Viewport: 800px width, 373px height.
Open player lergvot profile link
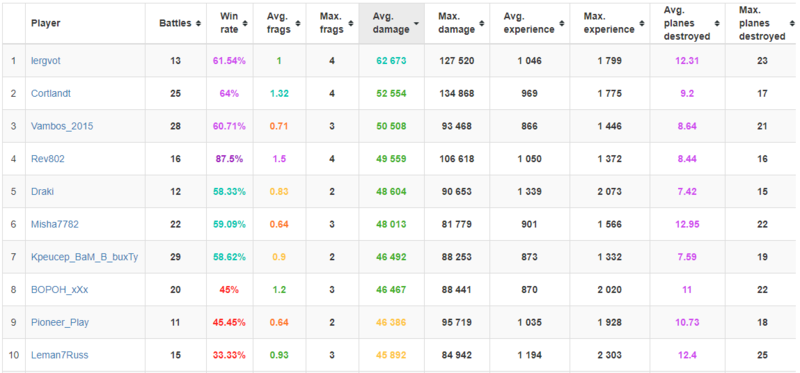click(46, 61)
